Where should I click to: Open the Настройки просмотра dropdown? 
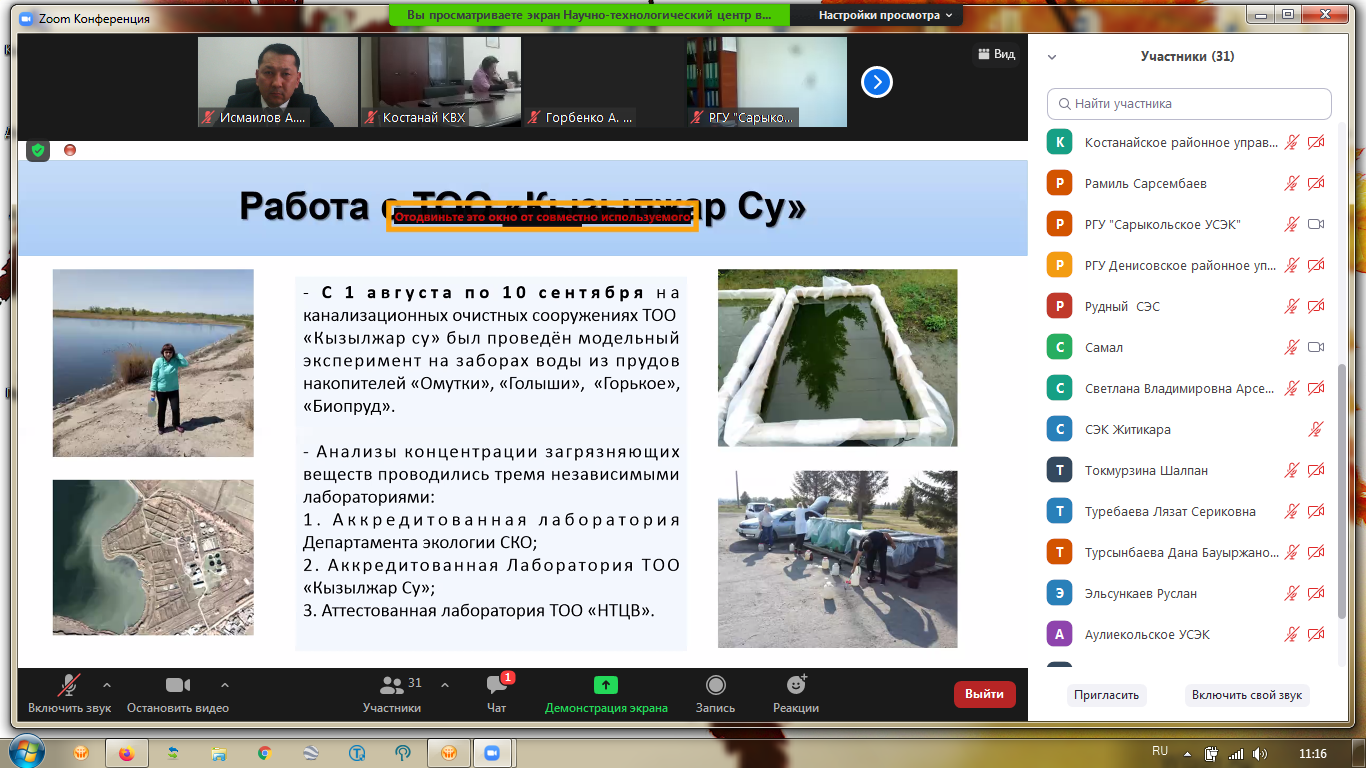click(x=884, y=15)
